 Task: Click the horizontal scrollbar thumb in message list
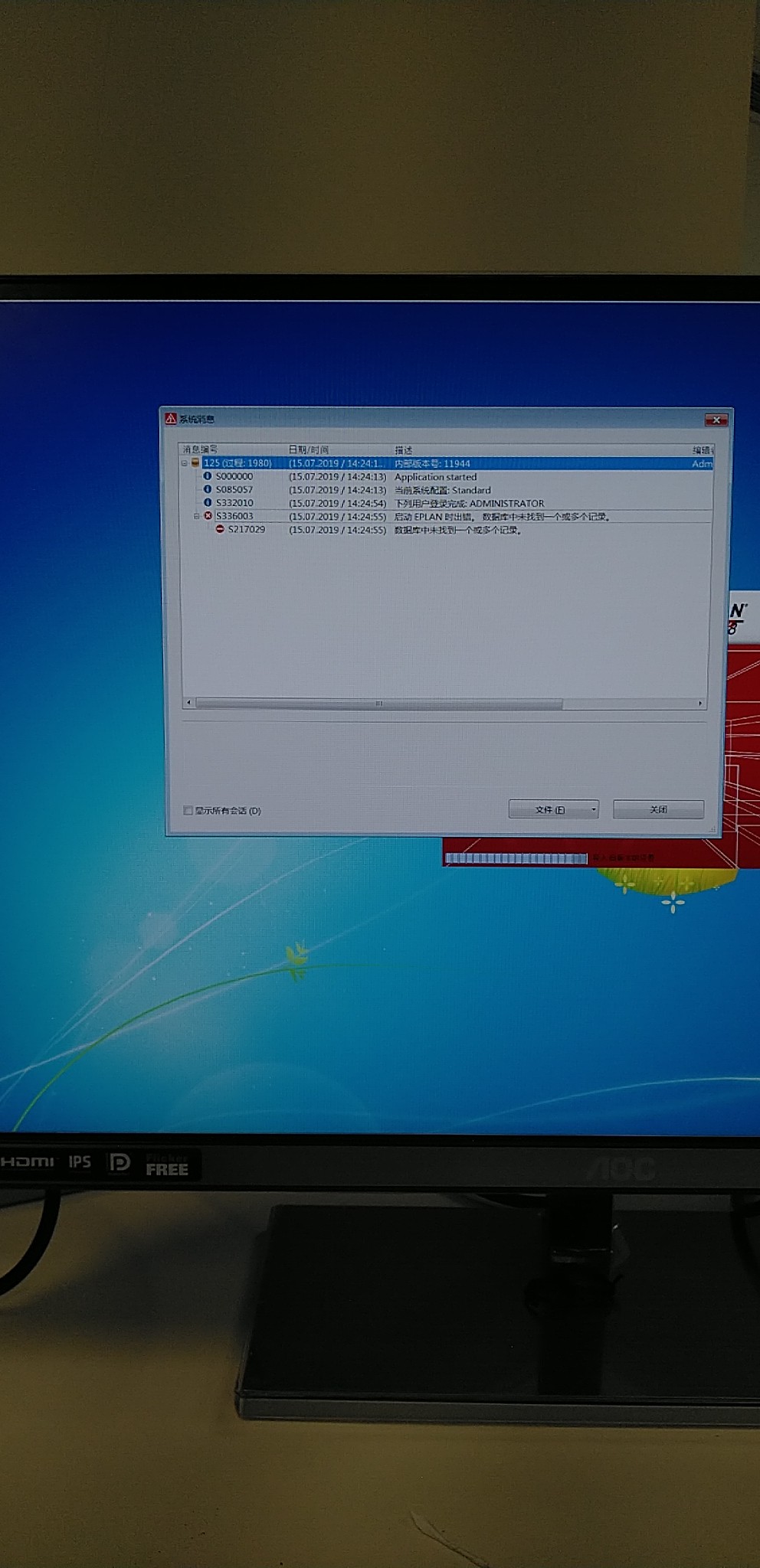pyautogui.click(x=378, y=704)
